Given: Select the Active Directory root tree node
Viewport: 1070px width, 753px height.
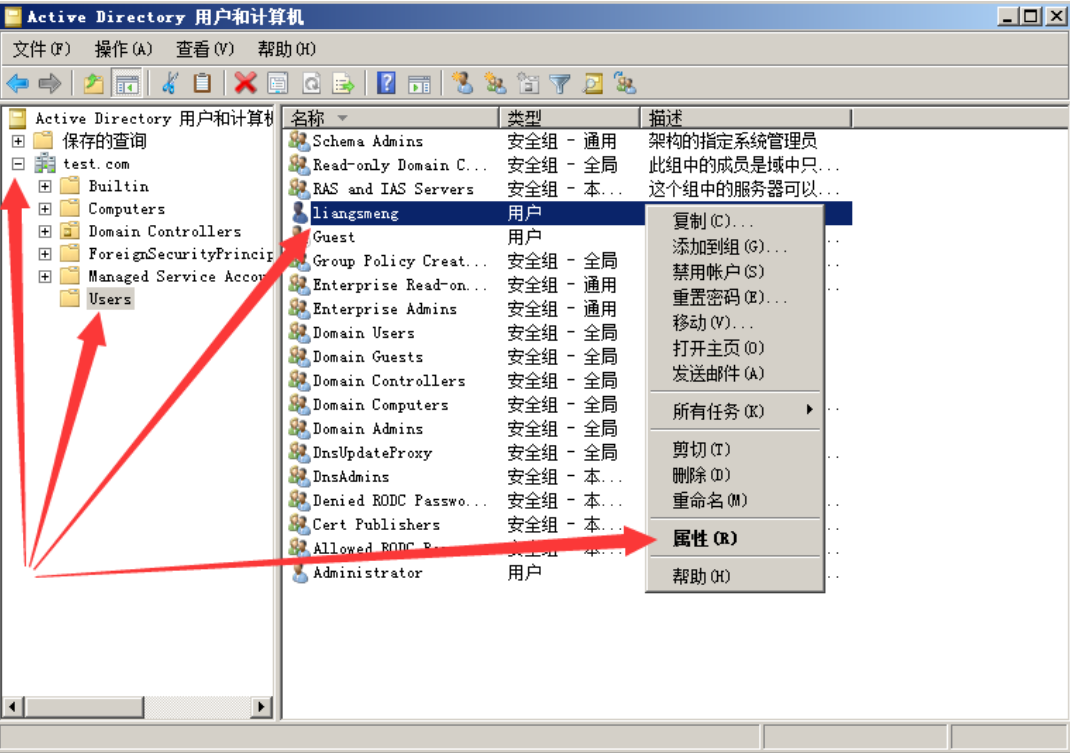Looking at the screenshot, I should tap(154, 119).
